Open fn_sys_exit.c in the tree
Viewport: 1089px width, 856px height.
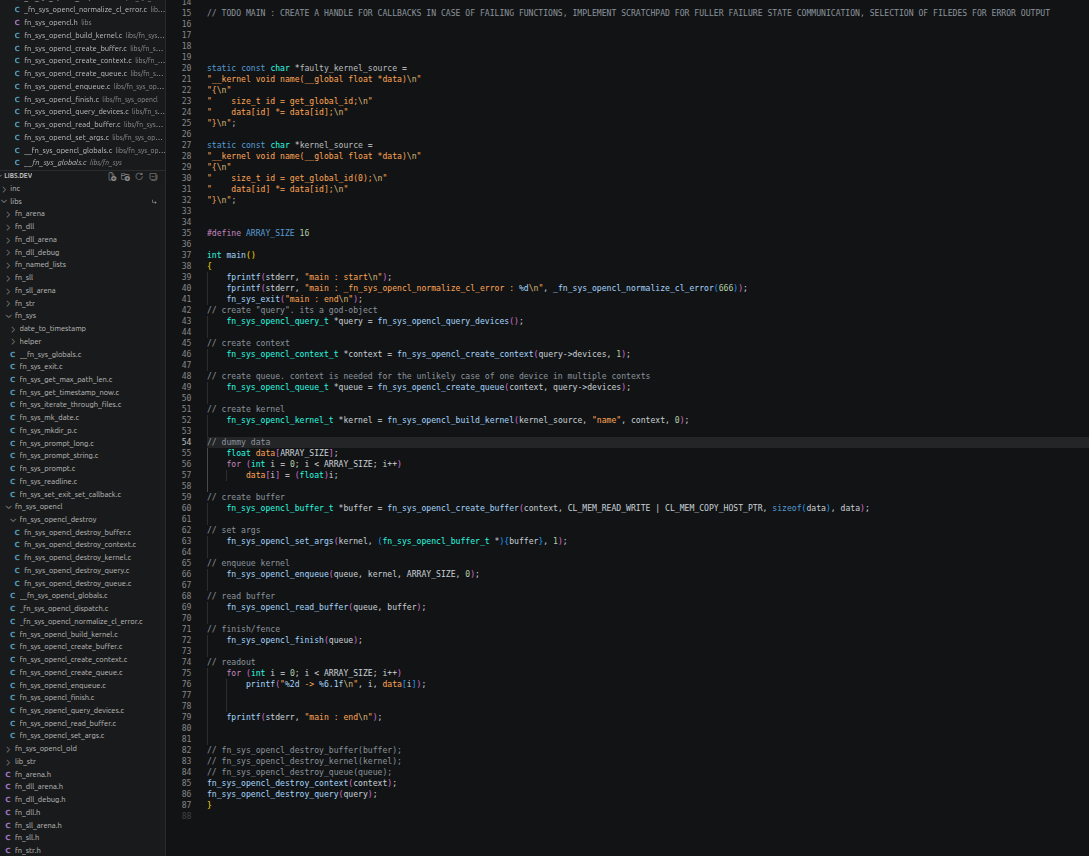[41, 367]
